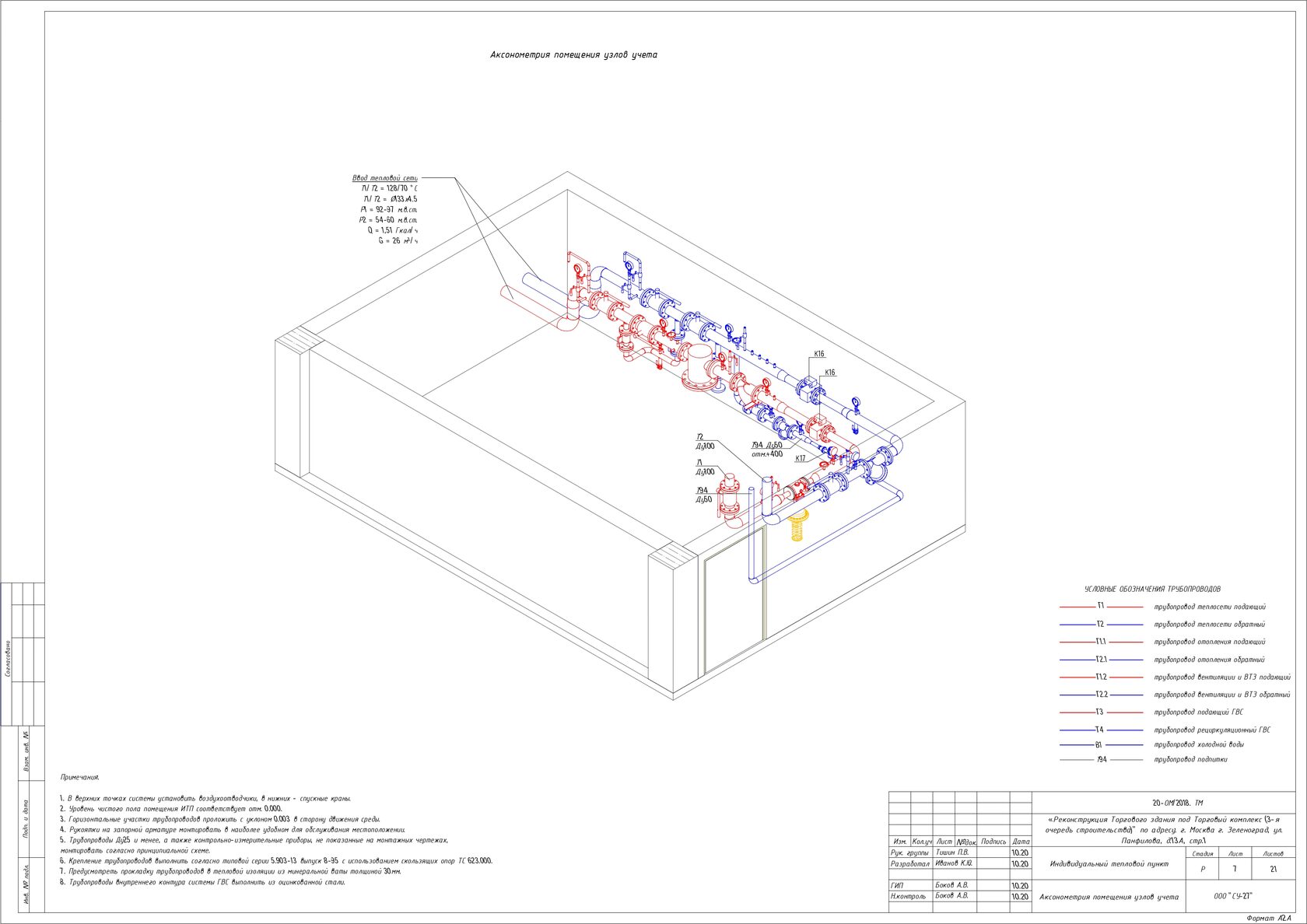Select company name 'ООО "СУ-27"'
Viewport: 1307px width, 924px height.
1233,897
